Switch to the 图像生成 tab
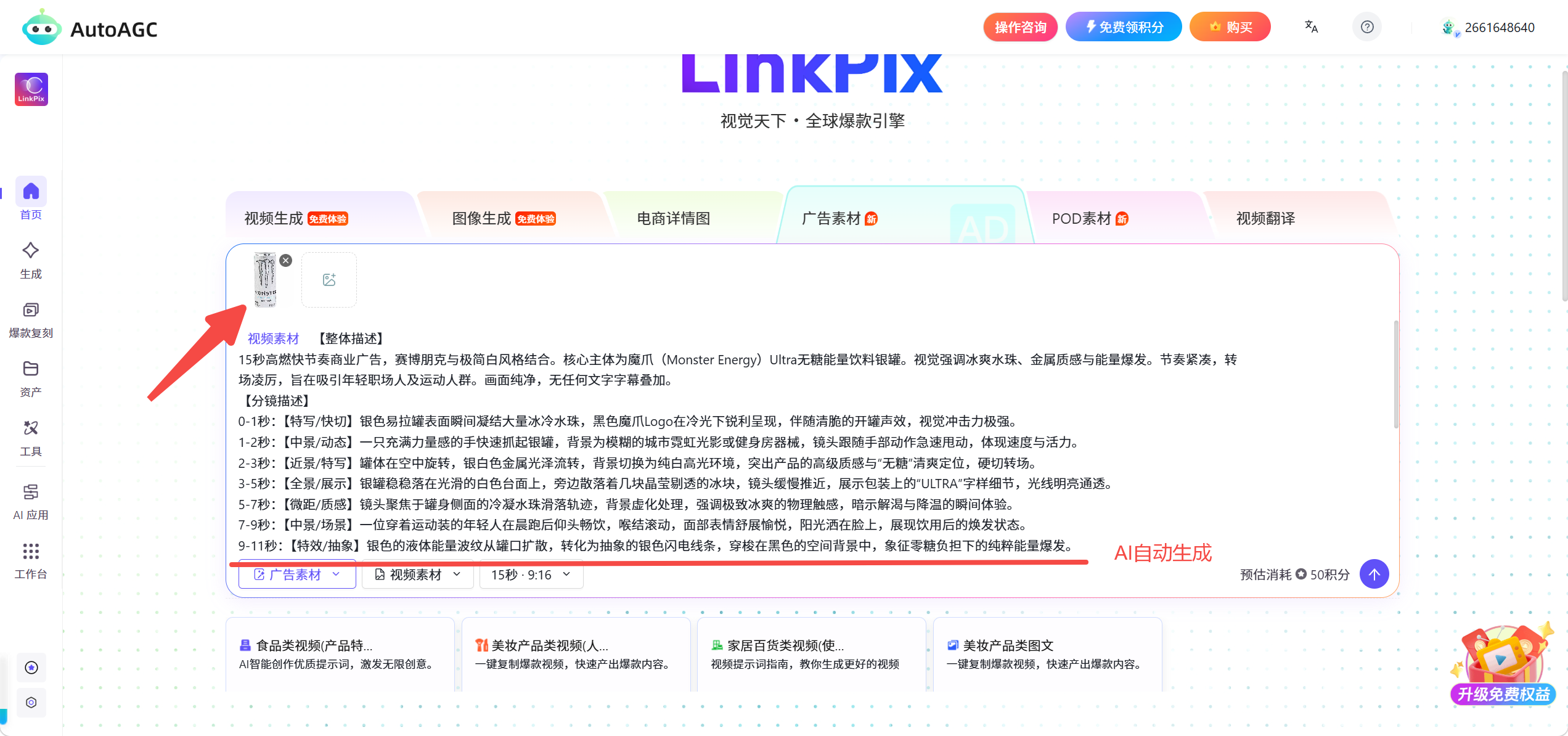The image size is (1568, 736). (504, 218)
